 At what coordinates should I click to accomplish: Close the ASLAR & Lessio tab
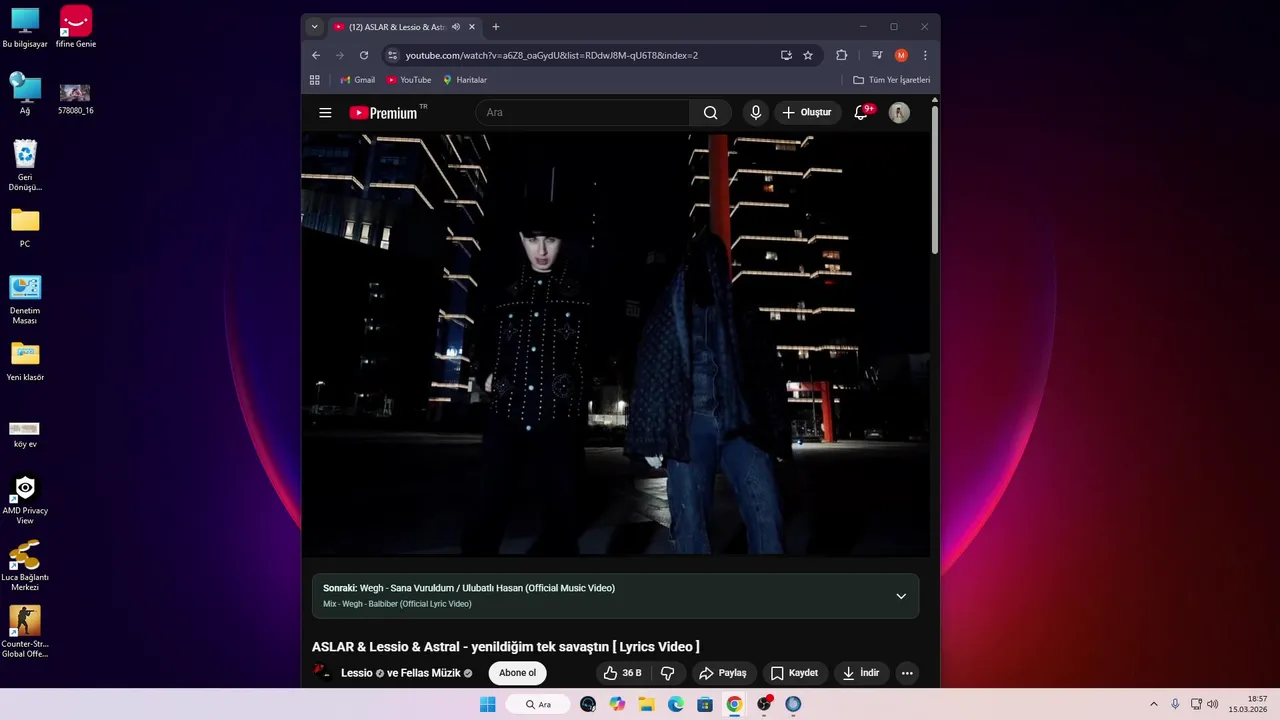pos(472,27)
